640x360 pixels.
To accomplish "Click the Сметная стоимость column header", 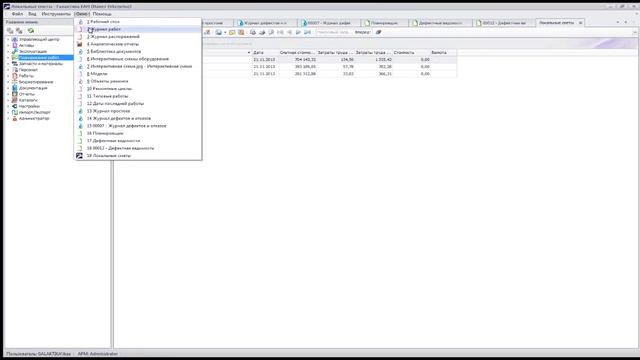I will [x=297, y=53].
